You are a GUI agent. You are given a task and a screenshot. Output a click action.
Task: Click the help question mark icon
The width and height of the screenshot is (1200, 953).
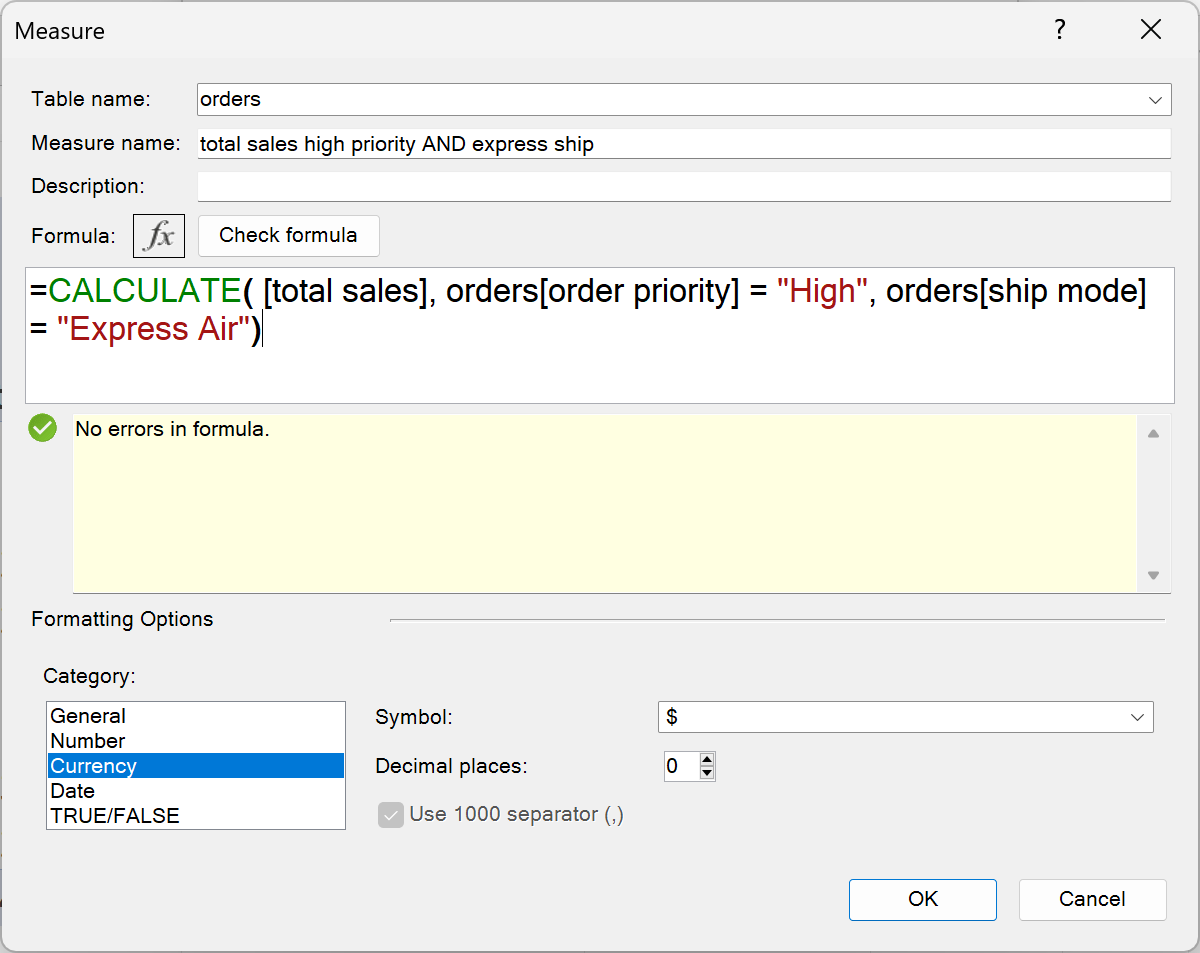point(1060,30)
